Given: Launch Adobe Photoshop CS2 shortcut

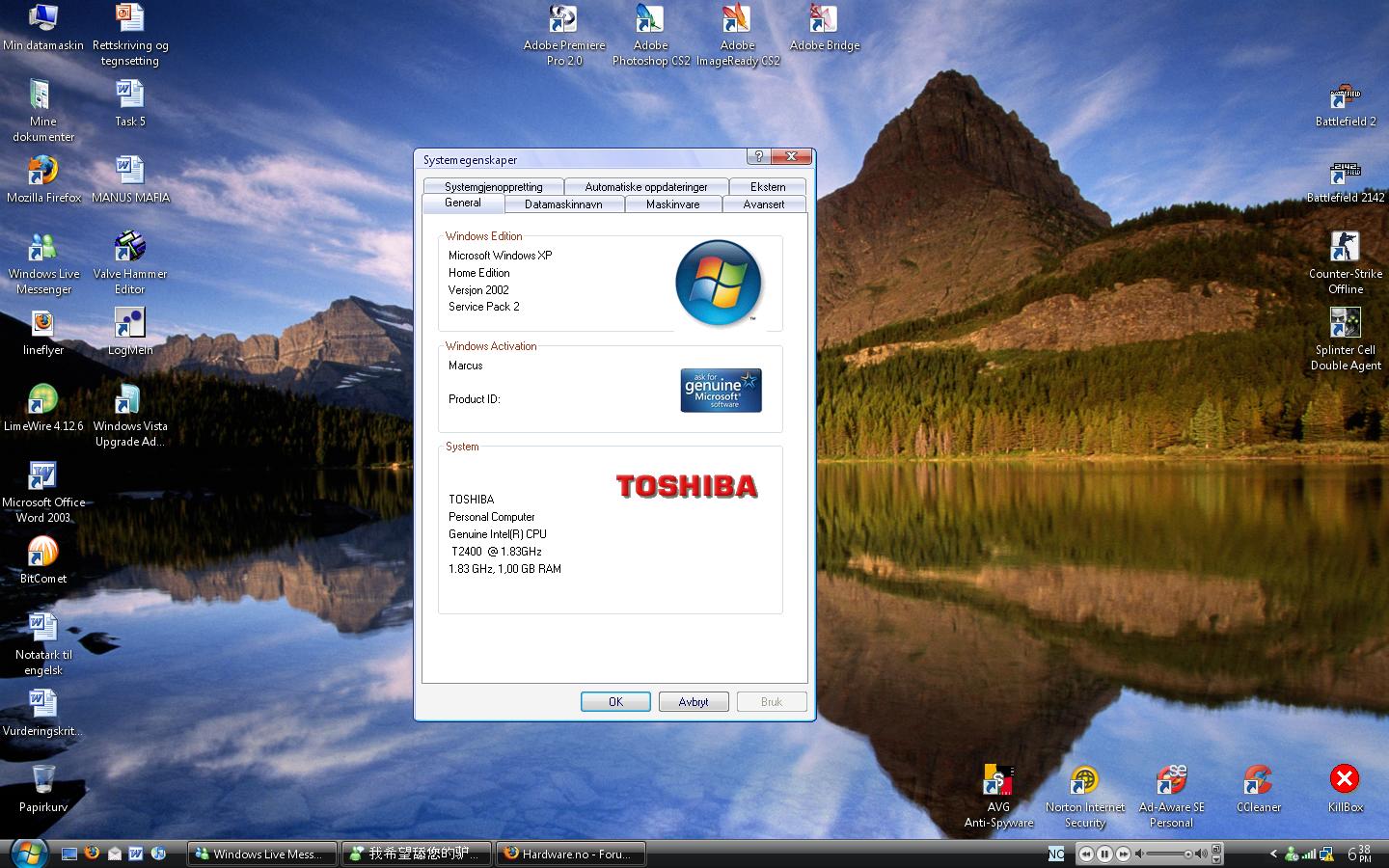Looking at the screenshot, I should [650, 35].
